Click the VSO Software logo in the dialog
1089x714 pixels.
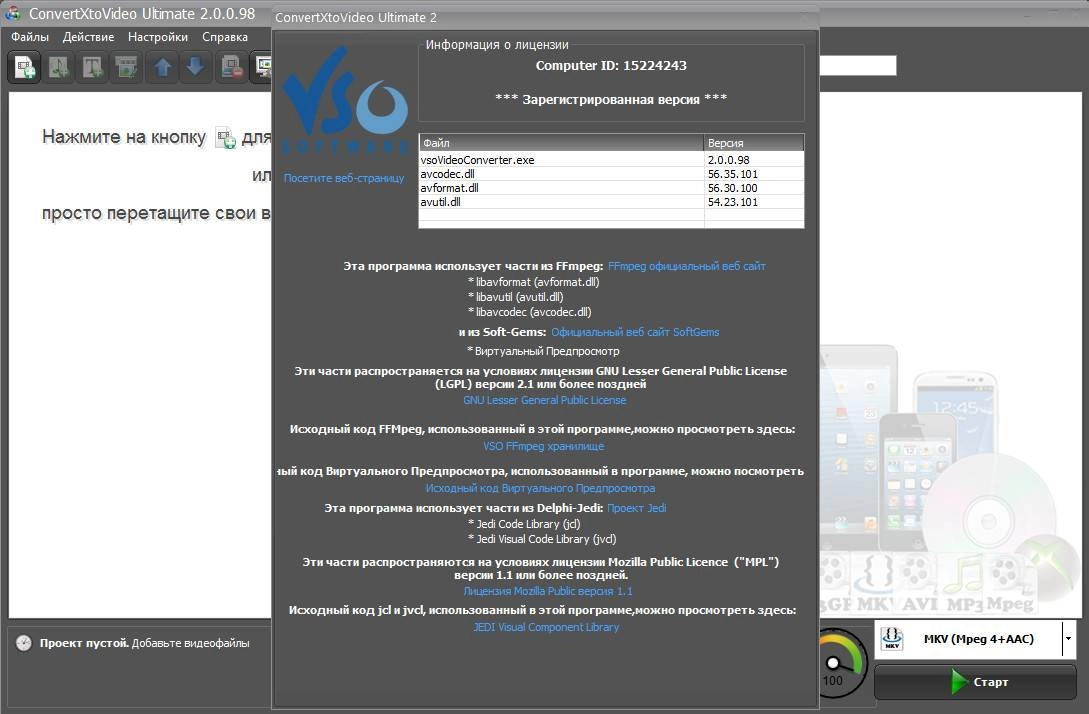tap(345, 101)
